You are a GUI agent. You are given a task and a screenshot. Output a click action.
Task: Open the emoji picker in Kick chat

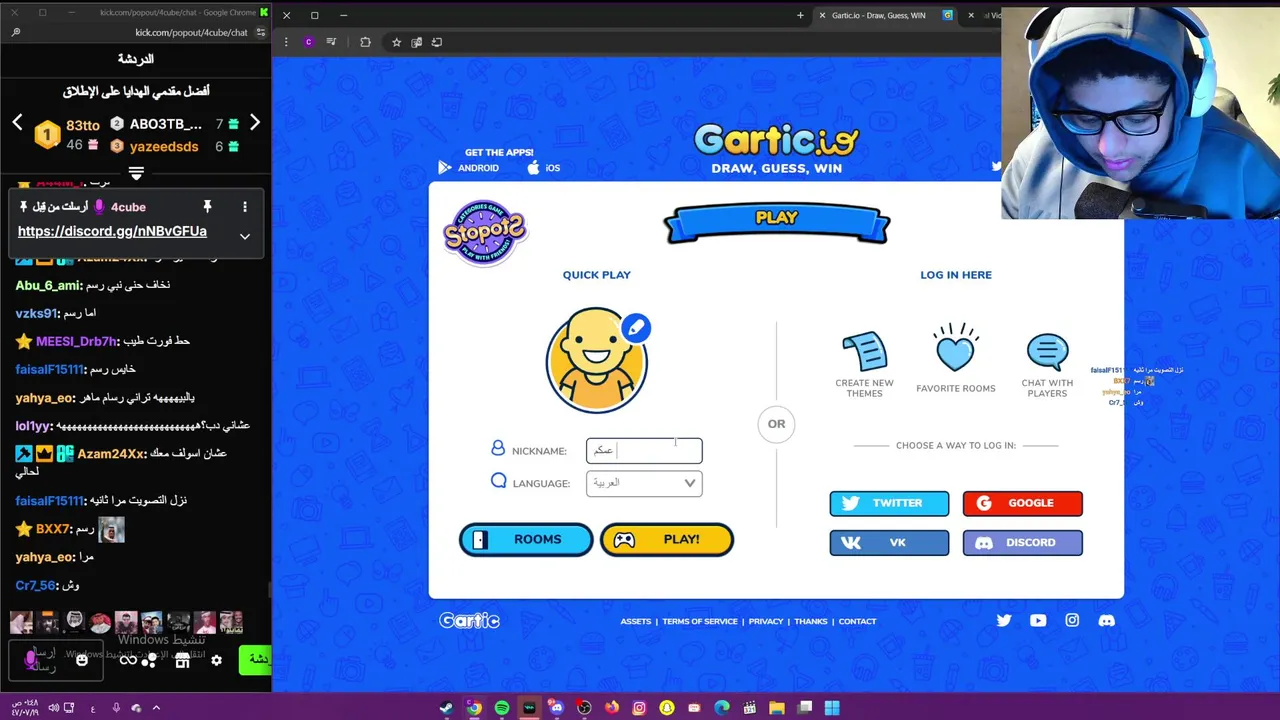tap(82, 660)
